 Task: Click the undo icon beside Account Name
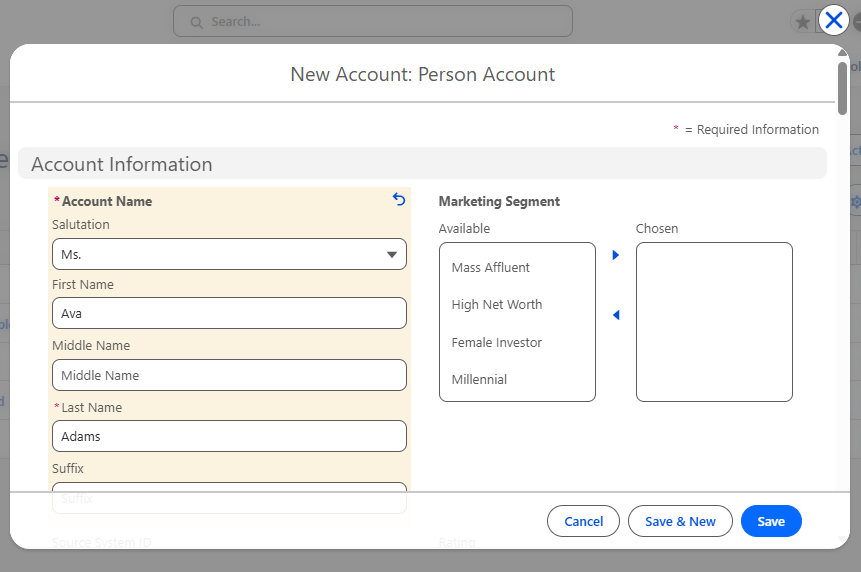[x=399, y=200]
